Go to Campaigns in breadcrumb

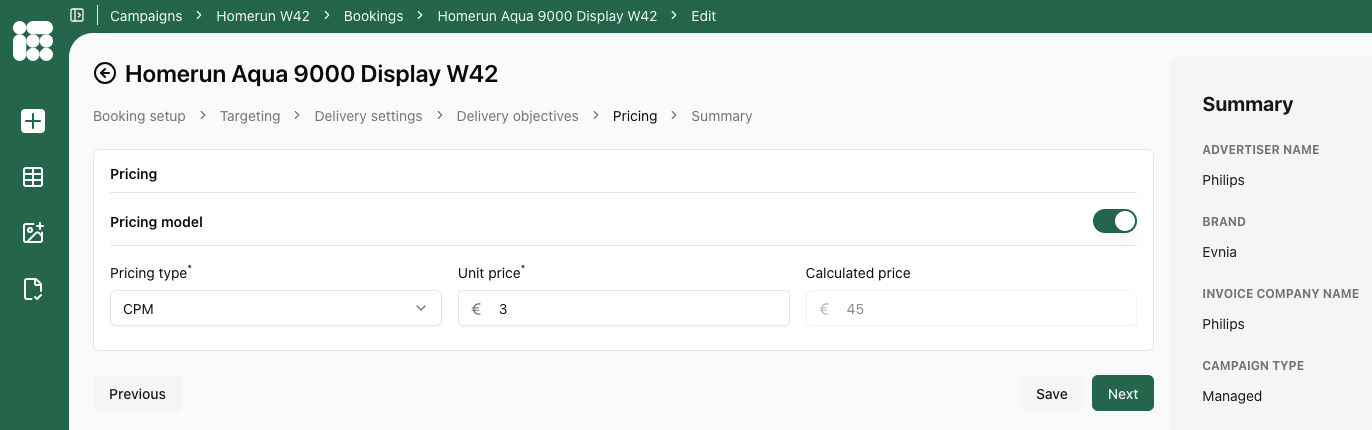tap(146, 16)
